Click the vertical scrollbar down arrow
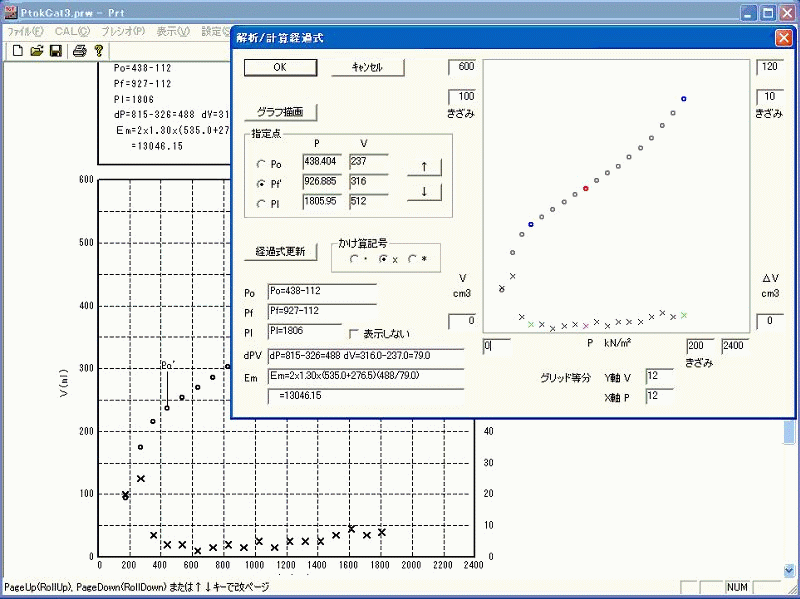 point(789,569)
